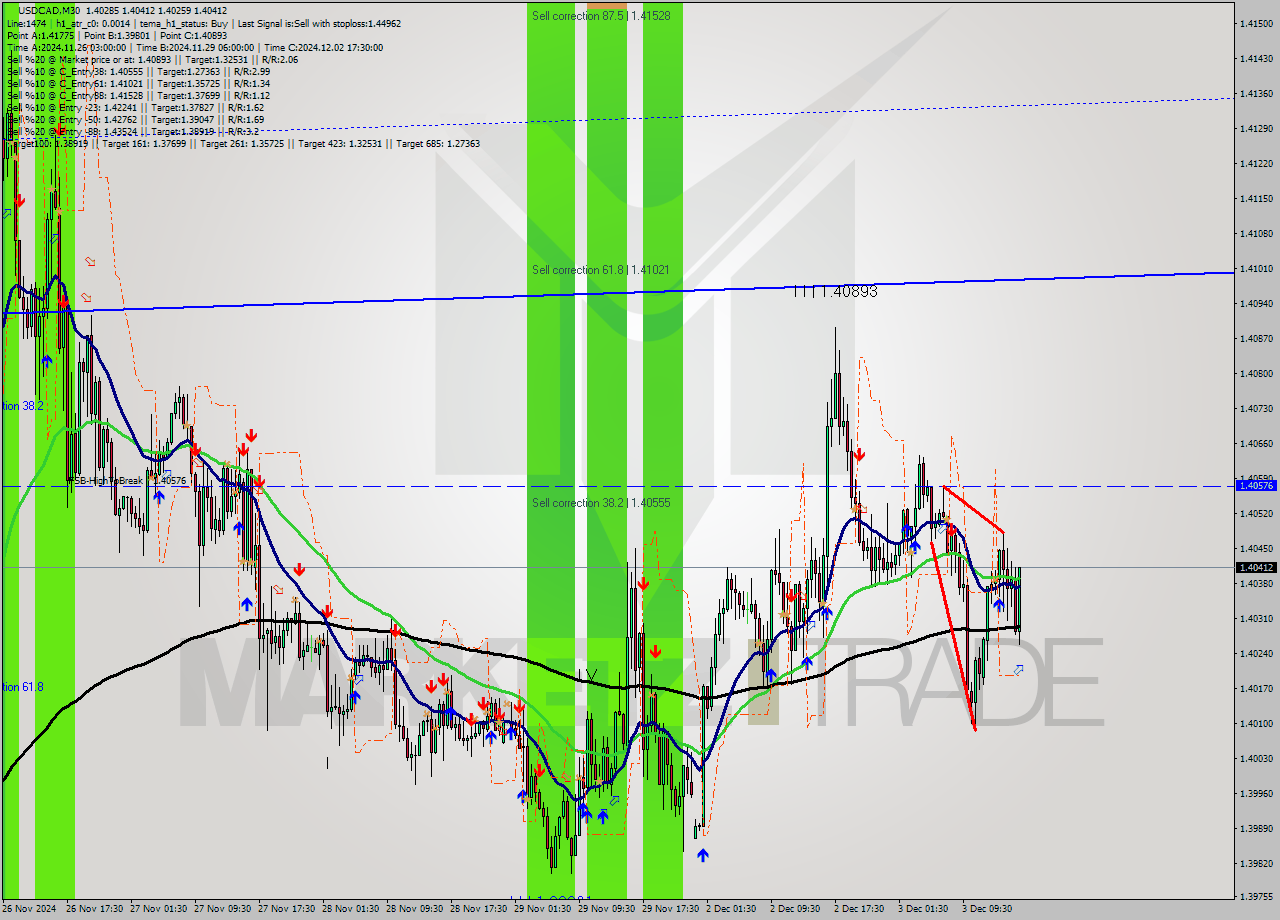
Task: Click the 1.40030 price axis label
Action: pyautogui.click(x=1256, y=758)
